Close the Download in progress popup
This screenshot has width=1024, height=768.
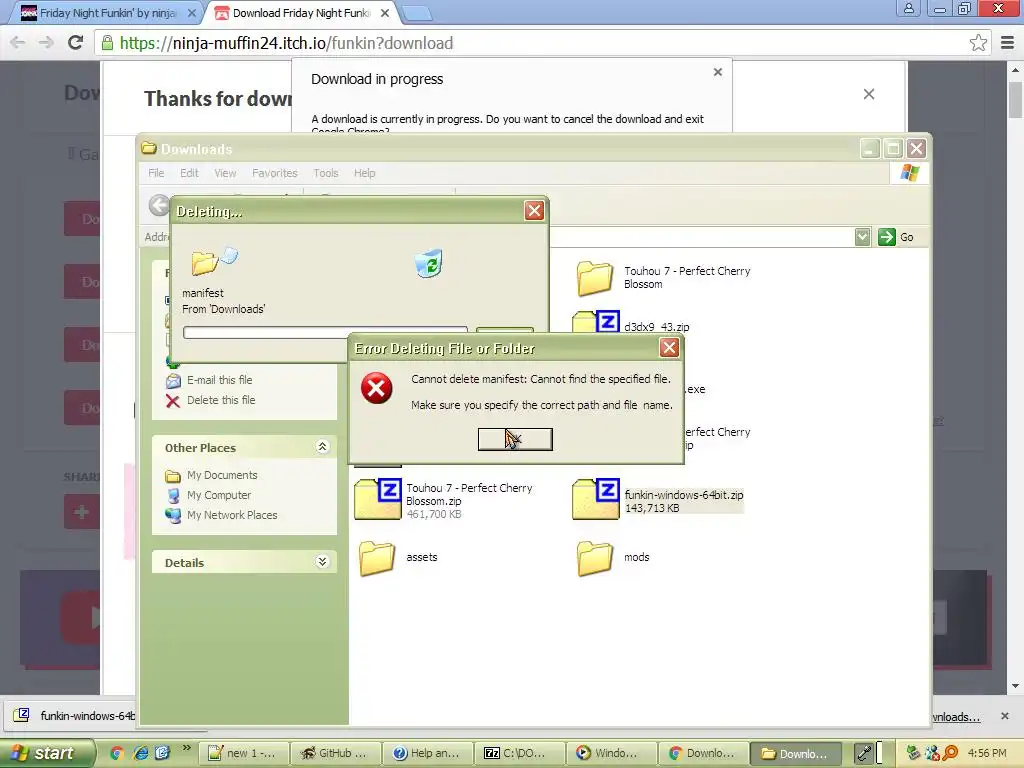(718, 72)
